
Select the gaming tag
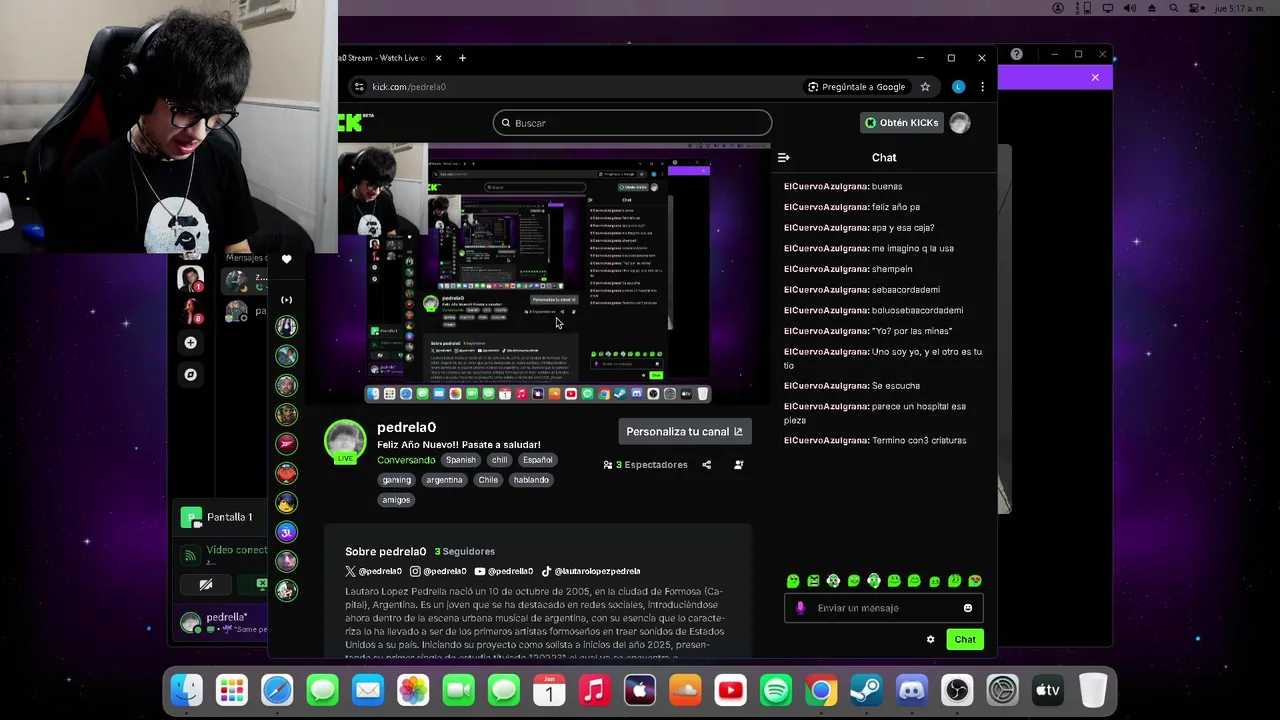point(396,480)
